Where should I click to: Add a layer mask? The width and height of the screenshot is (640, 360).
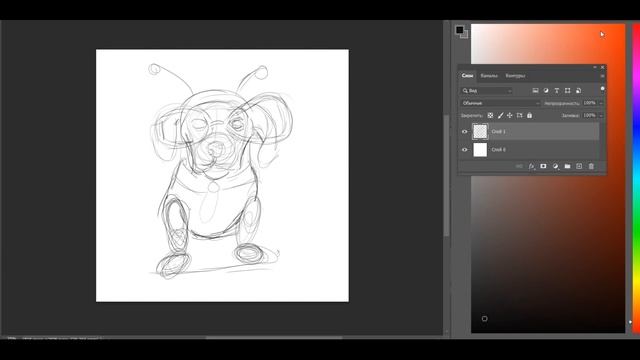coord(543,166)
